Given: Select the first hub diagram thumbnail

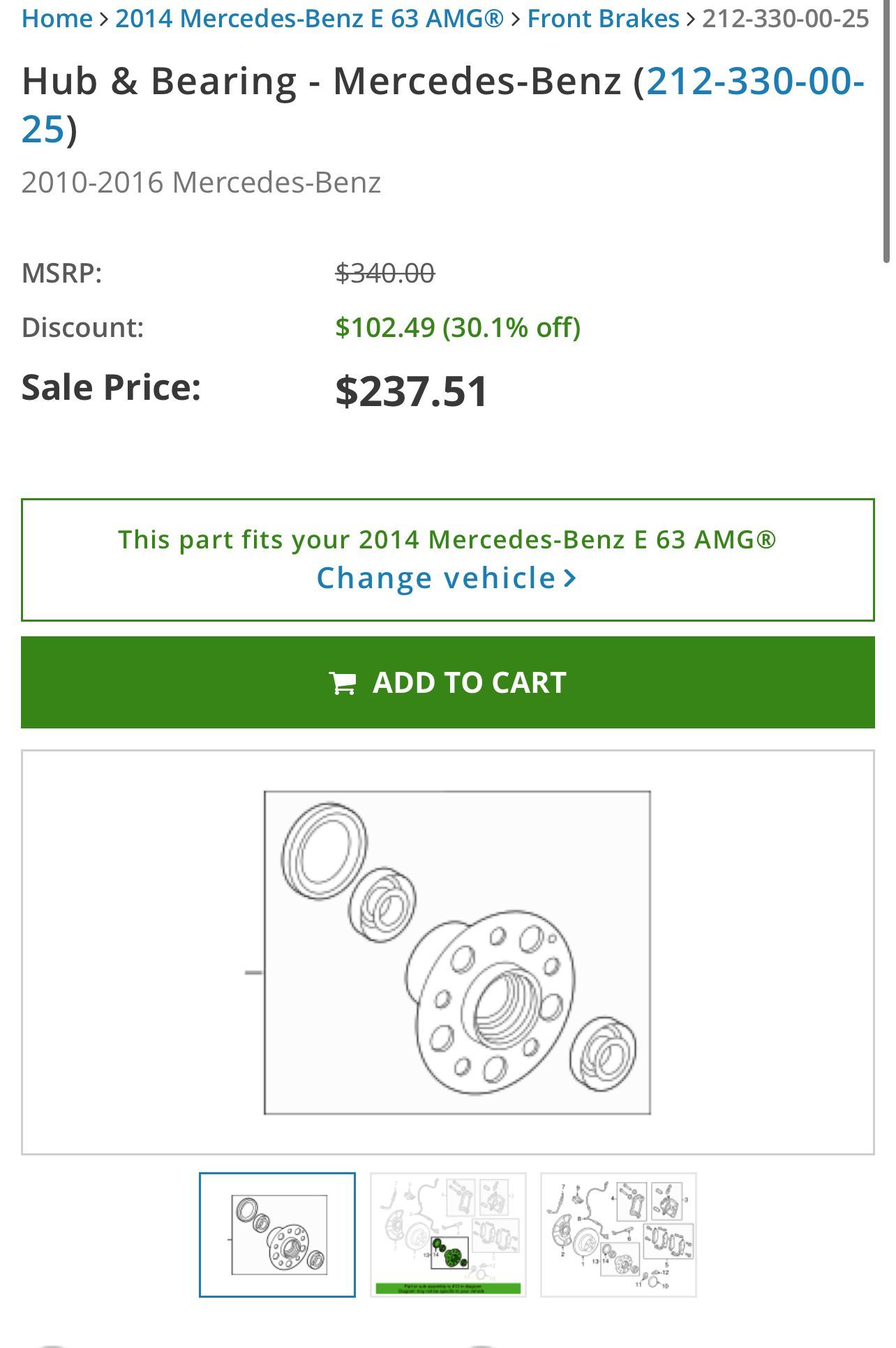Looking at the screenshot, I should (x=277, y=1235).
